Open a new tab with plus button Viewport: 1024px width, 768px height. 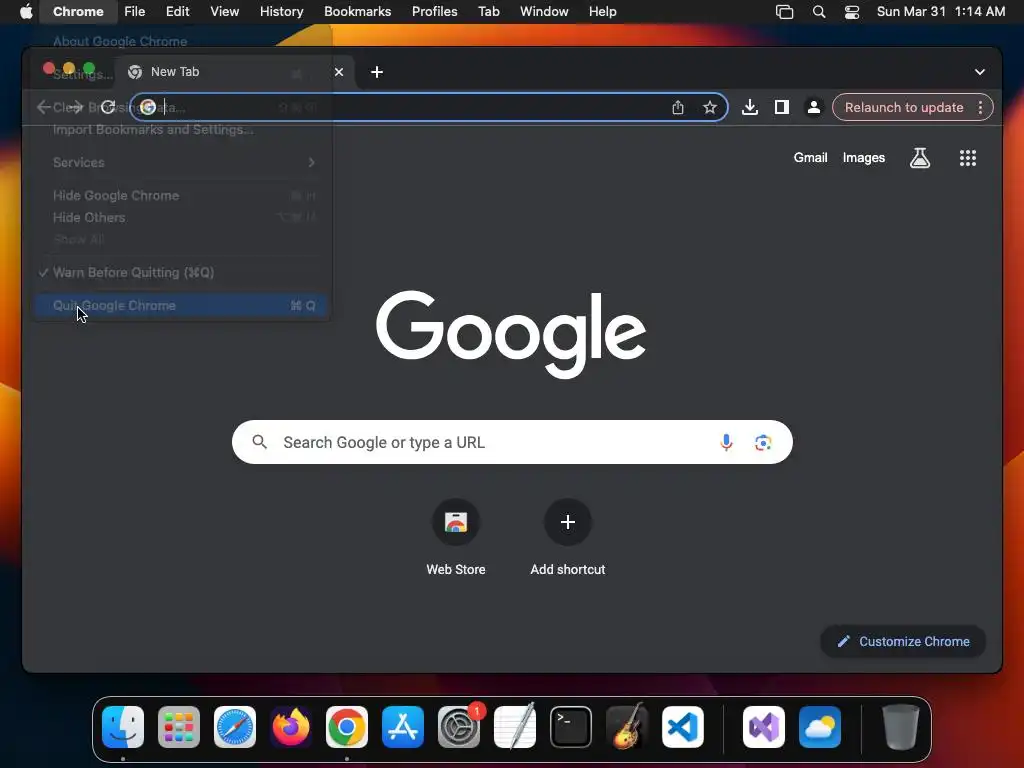(377, 72)
